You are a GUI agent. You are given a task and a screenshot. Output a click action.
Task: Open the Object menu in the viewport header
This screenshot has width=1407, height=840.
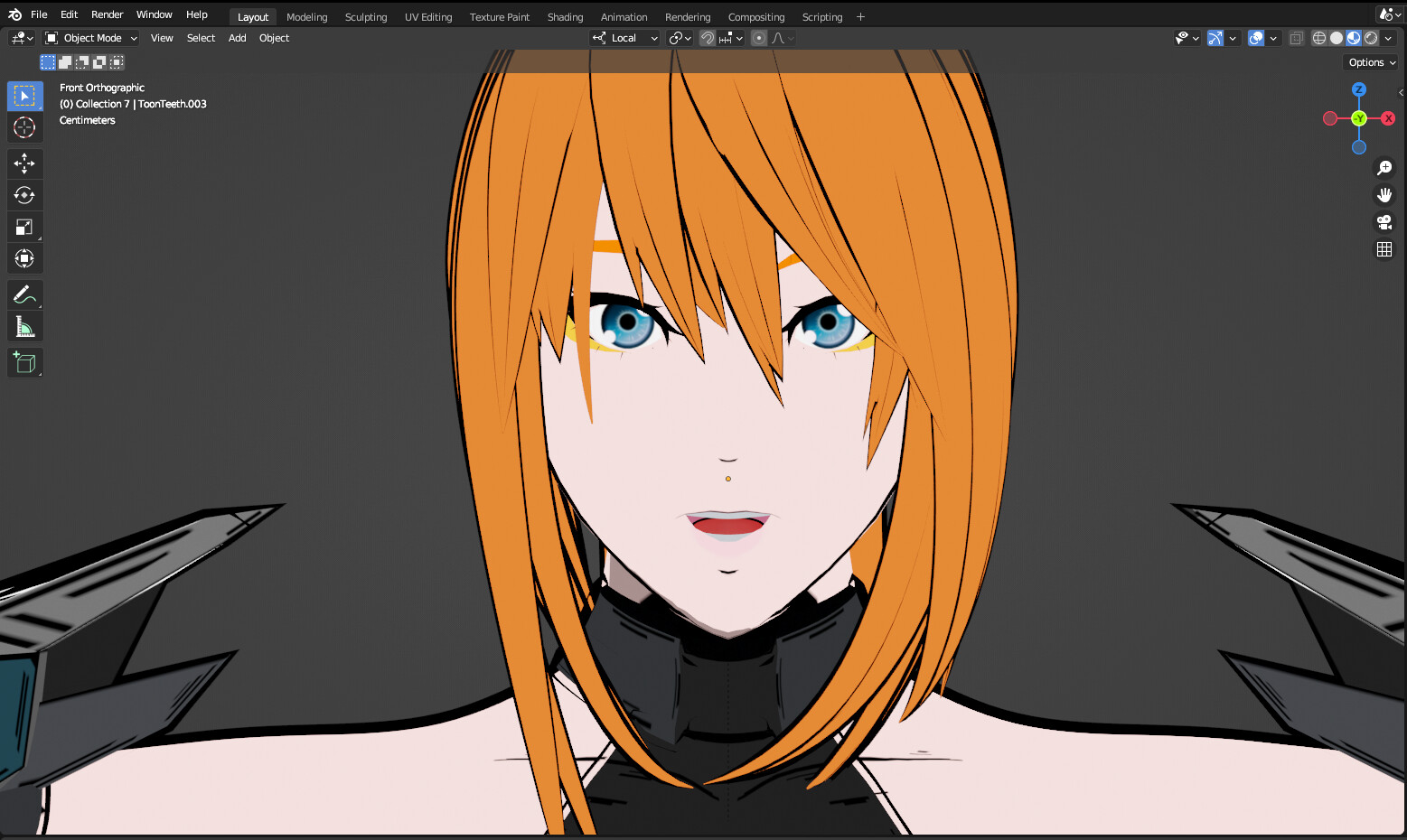[274, 37]
